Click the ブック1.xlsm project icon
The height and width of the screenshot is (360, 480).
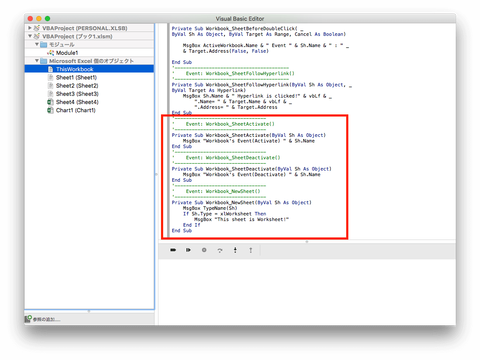[37, 36]
